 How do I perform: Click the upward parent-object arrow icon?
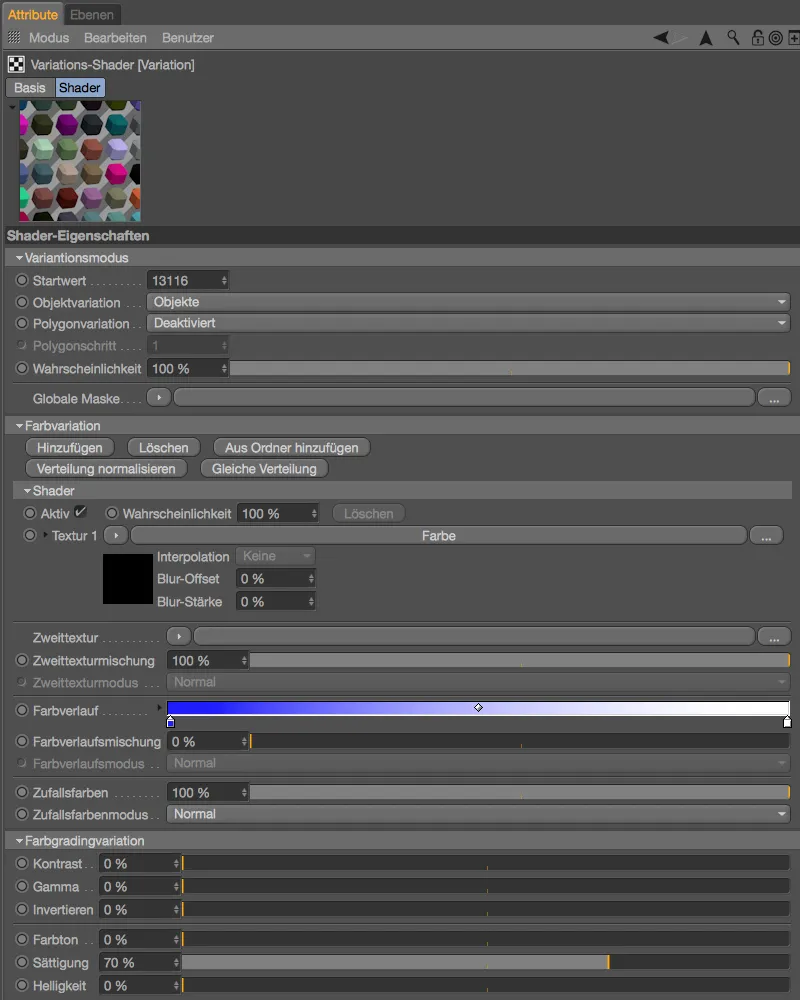705,38
